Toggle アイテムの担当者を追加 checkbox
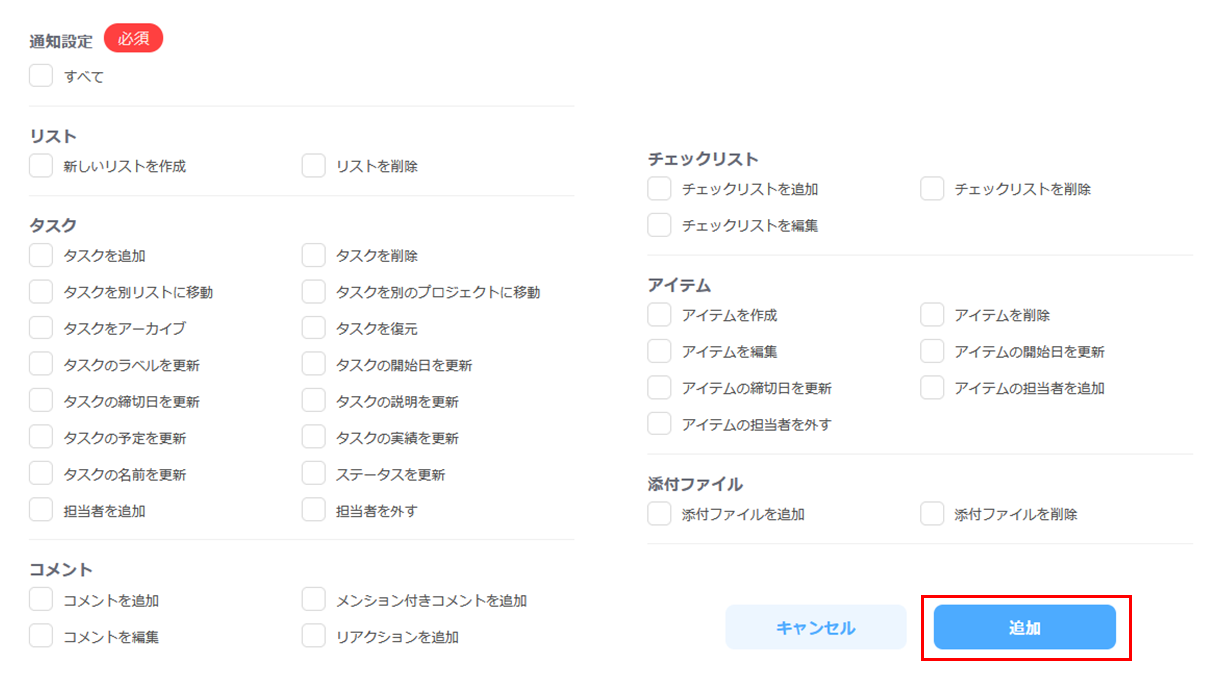1213x681 pixels. 932,388
